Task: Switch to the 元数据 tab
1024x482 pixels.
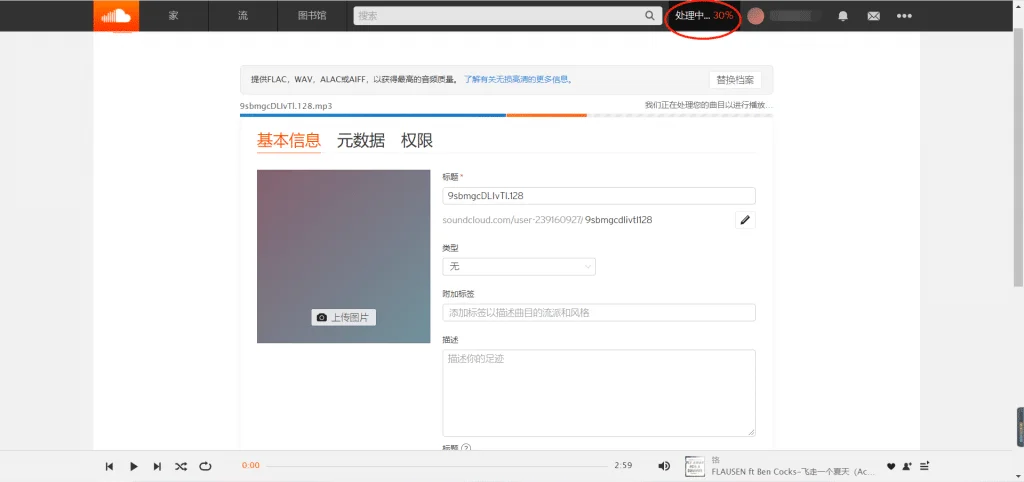Action: (x=360, y=140)
